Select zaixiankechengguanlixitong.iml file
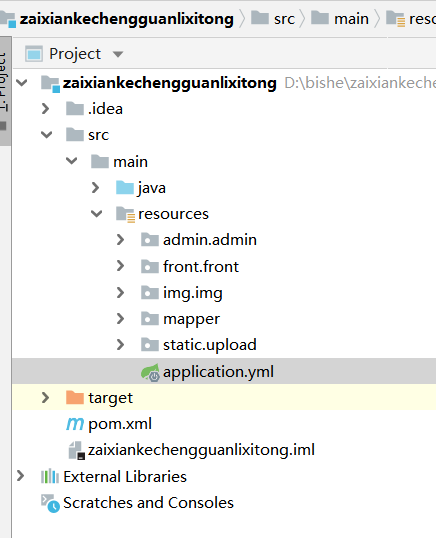Image resolution: width=436 pixels, height=538 pixels. 201,450
